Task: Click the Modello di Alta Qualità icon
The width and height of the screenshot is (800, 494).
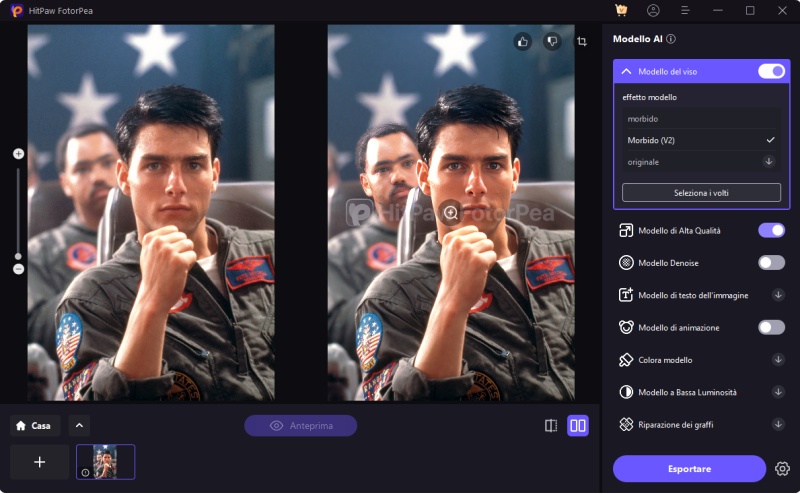Action: 626,231
